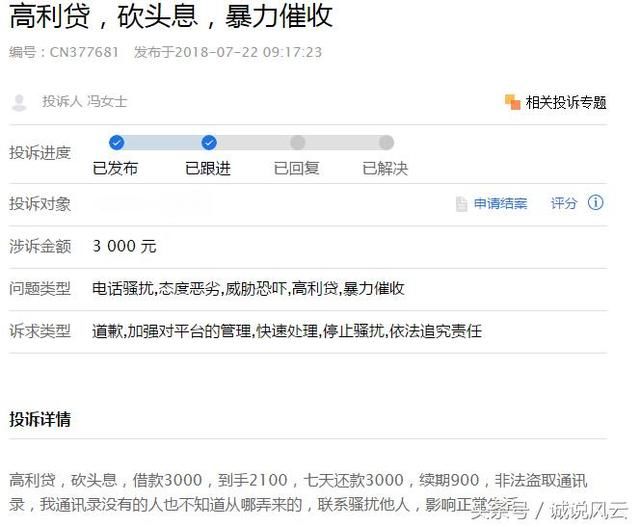640x527 pixels.
Task: Click the 已跟进 progress checkmark
Action: coord(209,143)
